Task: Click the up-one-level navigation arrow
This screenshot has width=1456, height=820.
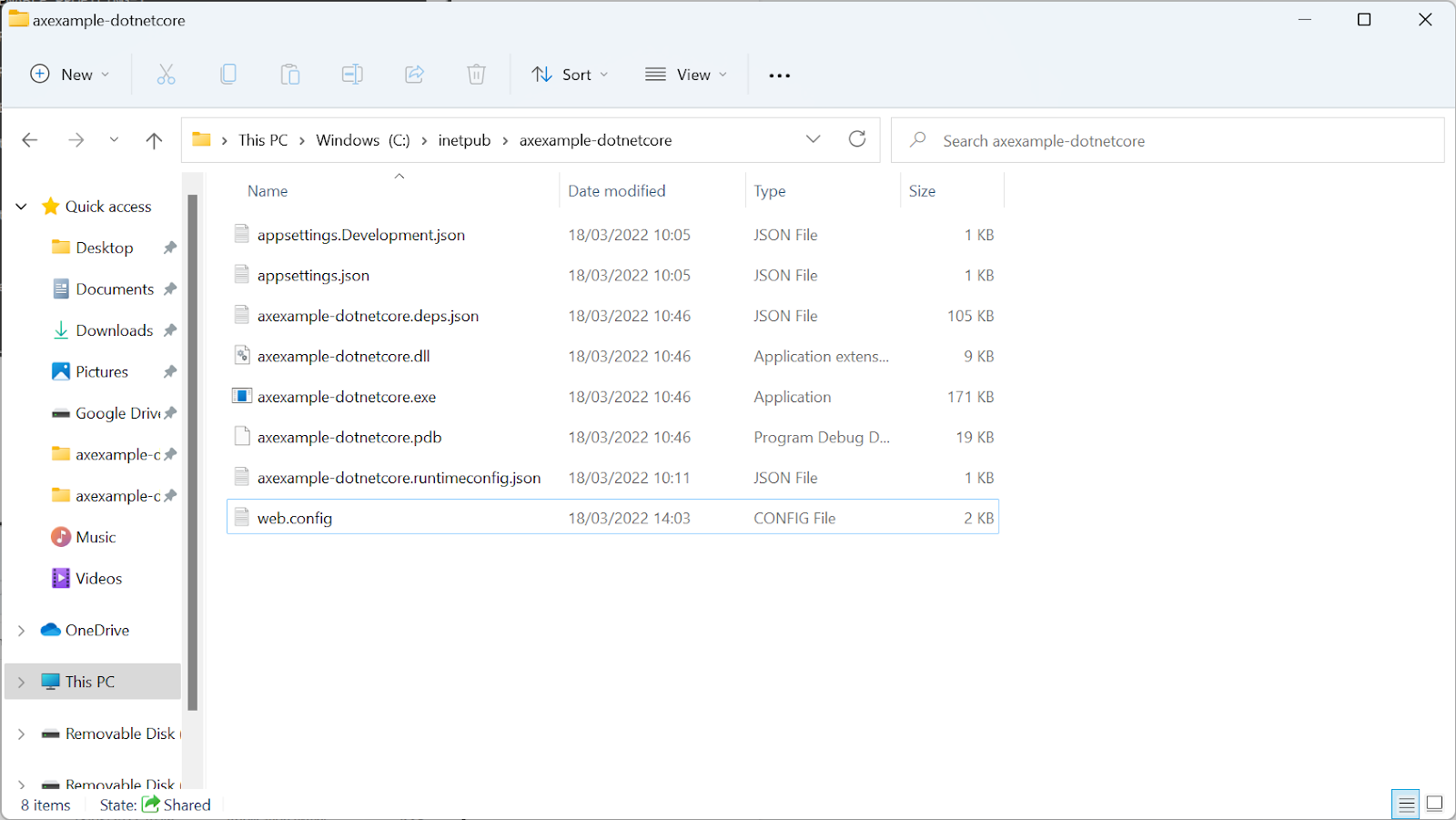Action: (x=154, y=139)
